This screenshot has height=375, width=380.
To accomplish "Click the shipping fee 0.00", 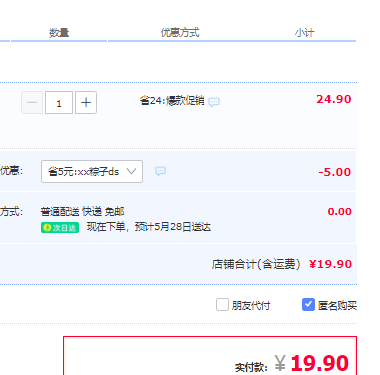I will (339, 211).
